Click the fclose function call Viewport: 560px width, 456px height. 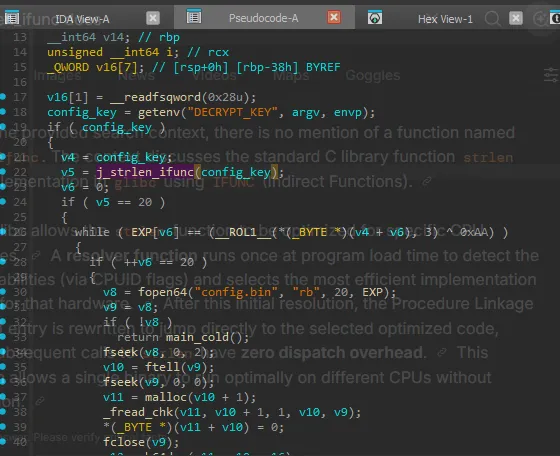pos(124,442)
